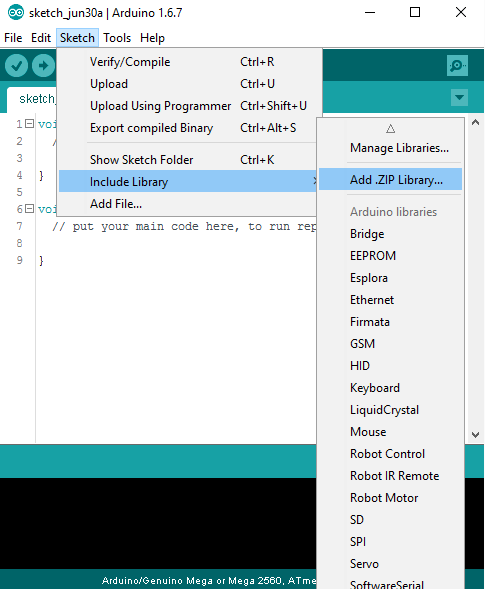Include the Esplora library

click(390, 278)
